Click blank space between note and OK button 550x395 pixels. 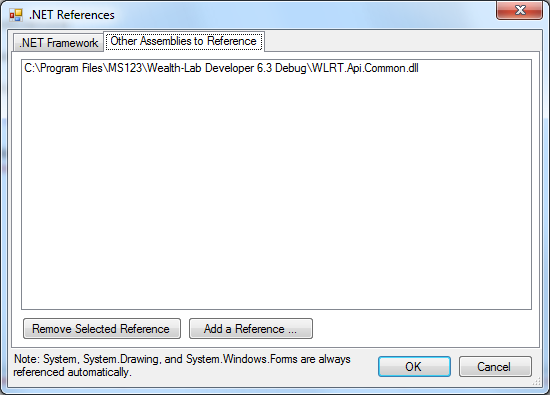click(x=364, y=366)
